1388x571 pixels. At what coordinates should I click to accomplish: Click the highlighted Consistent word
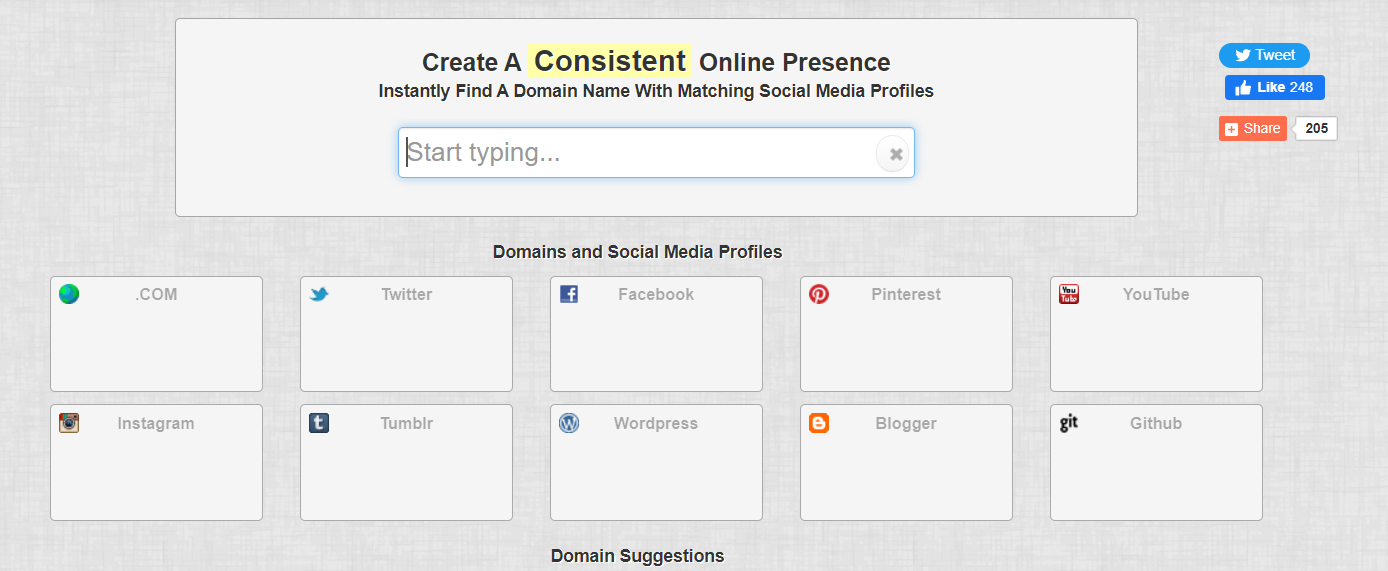pos(610,61)
